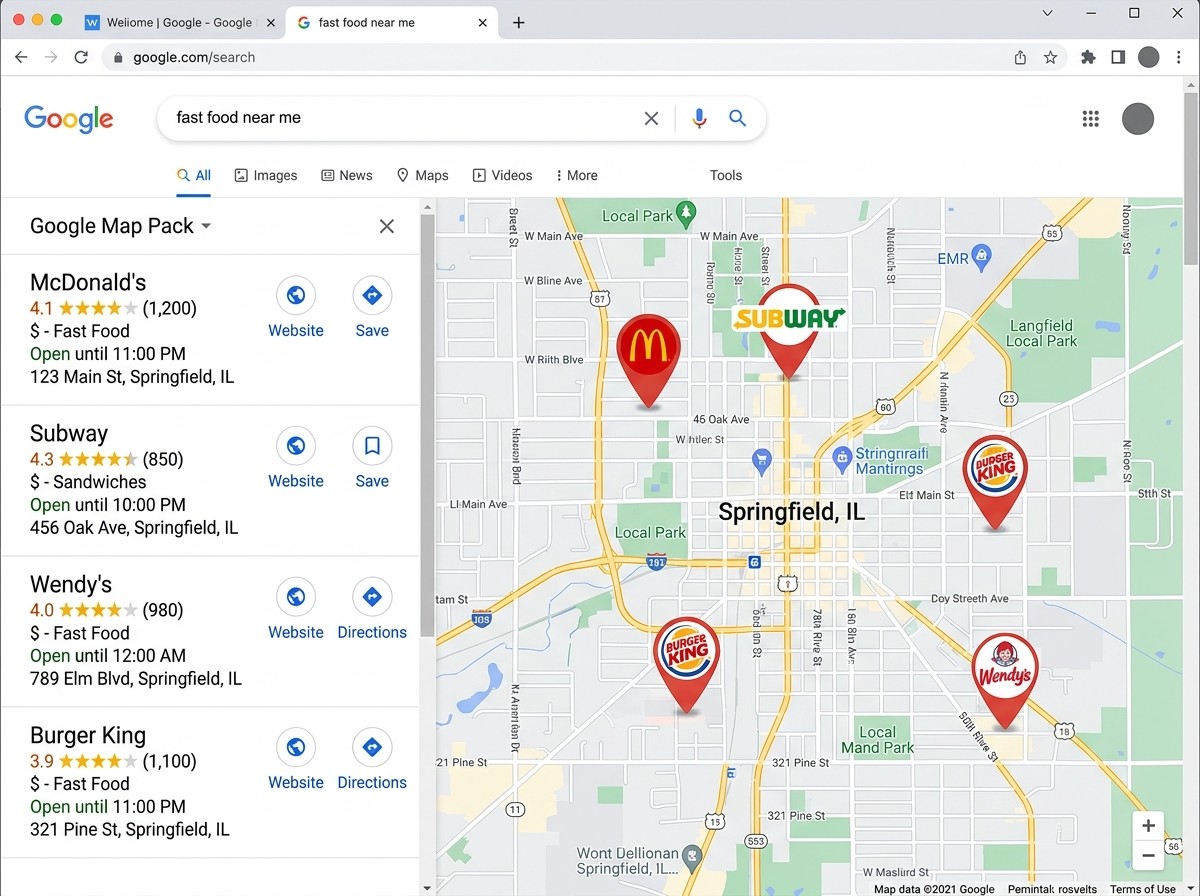Screen dimensions: 1200x896
Task: Open the Maps search tab
Action: coord(422,175)
